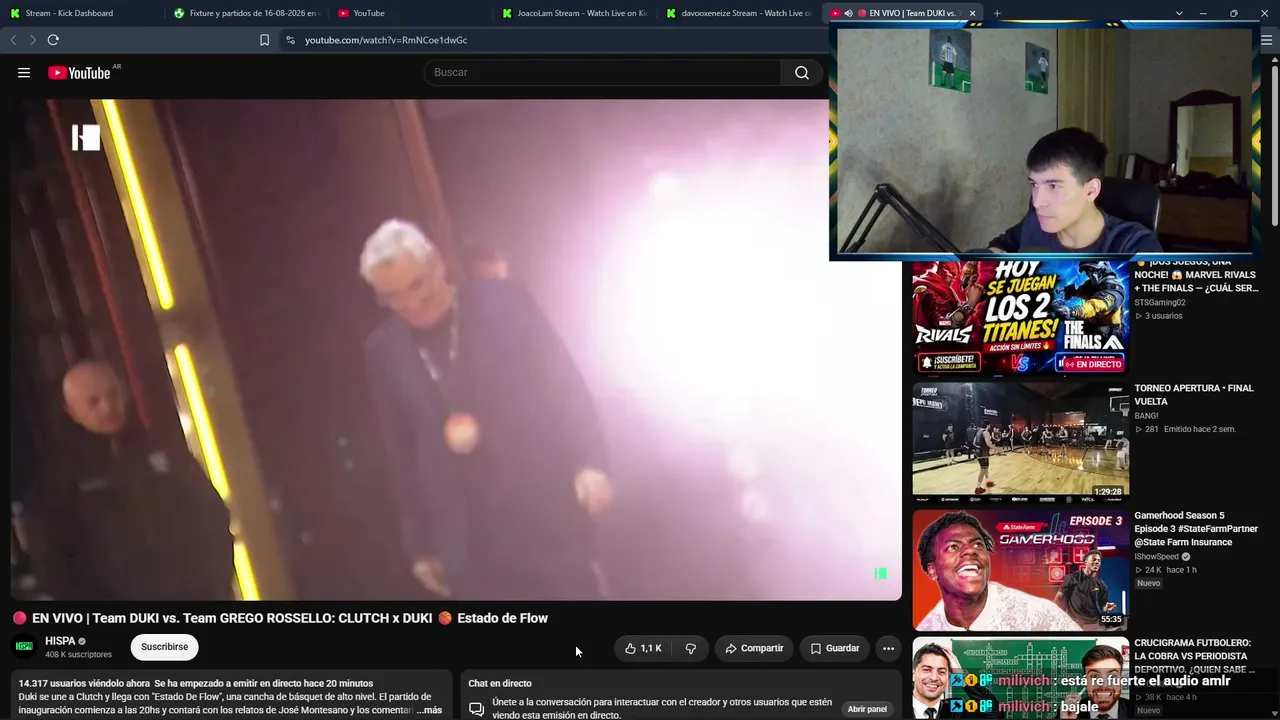Like the video with thumbs up
Screen dimensions: 1280x720
pos(643,648)
